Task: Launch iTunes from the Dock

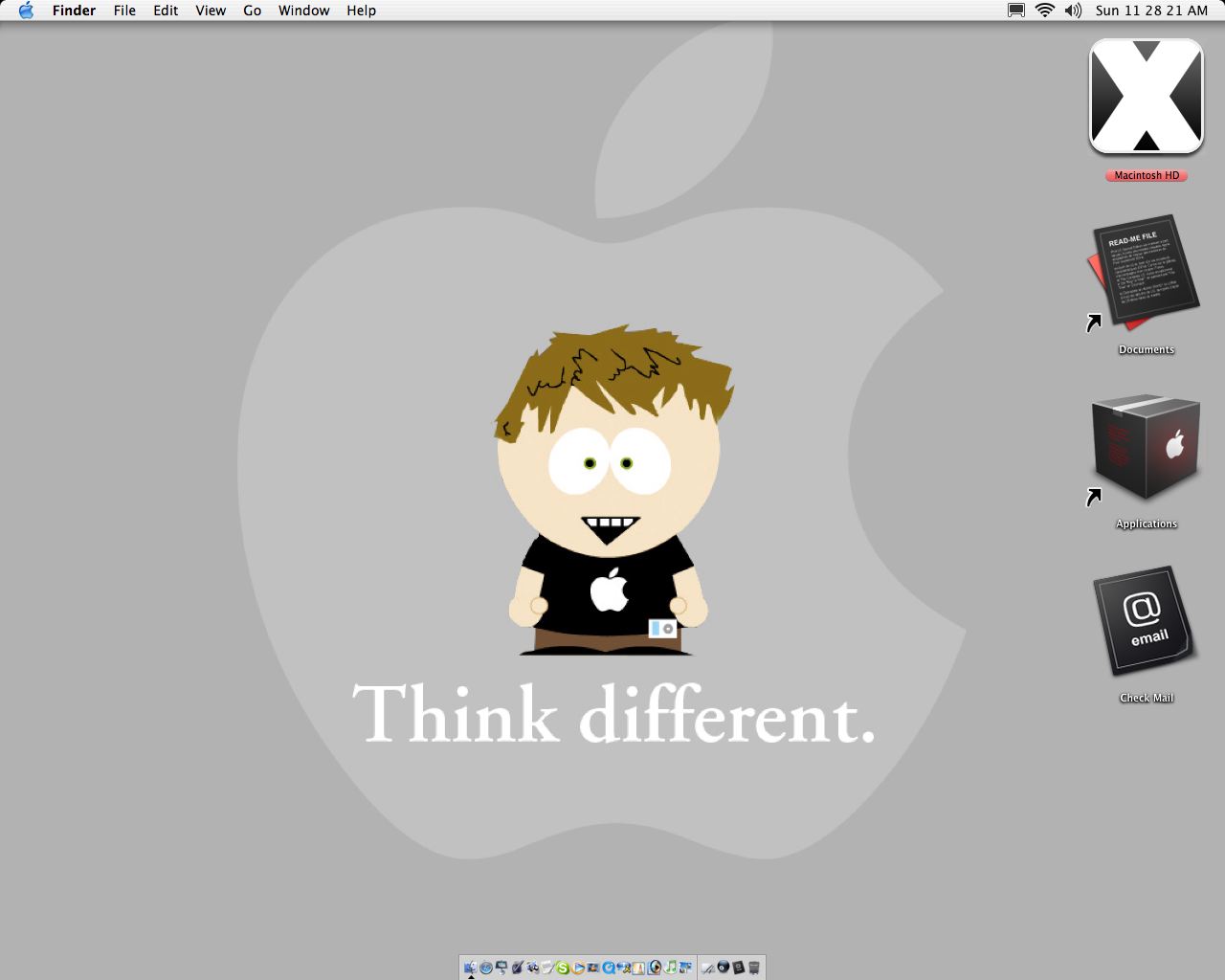Action: 671,968
